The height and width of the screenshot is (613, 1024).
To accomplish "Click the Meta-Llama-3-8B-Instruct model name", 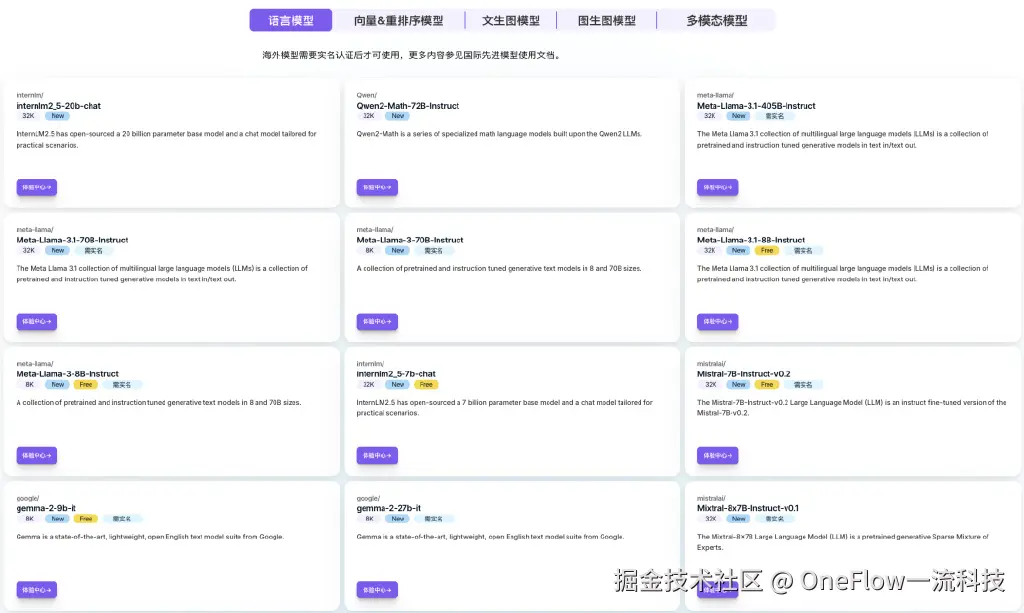I will tap(67, 374).
